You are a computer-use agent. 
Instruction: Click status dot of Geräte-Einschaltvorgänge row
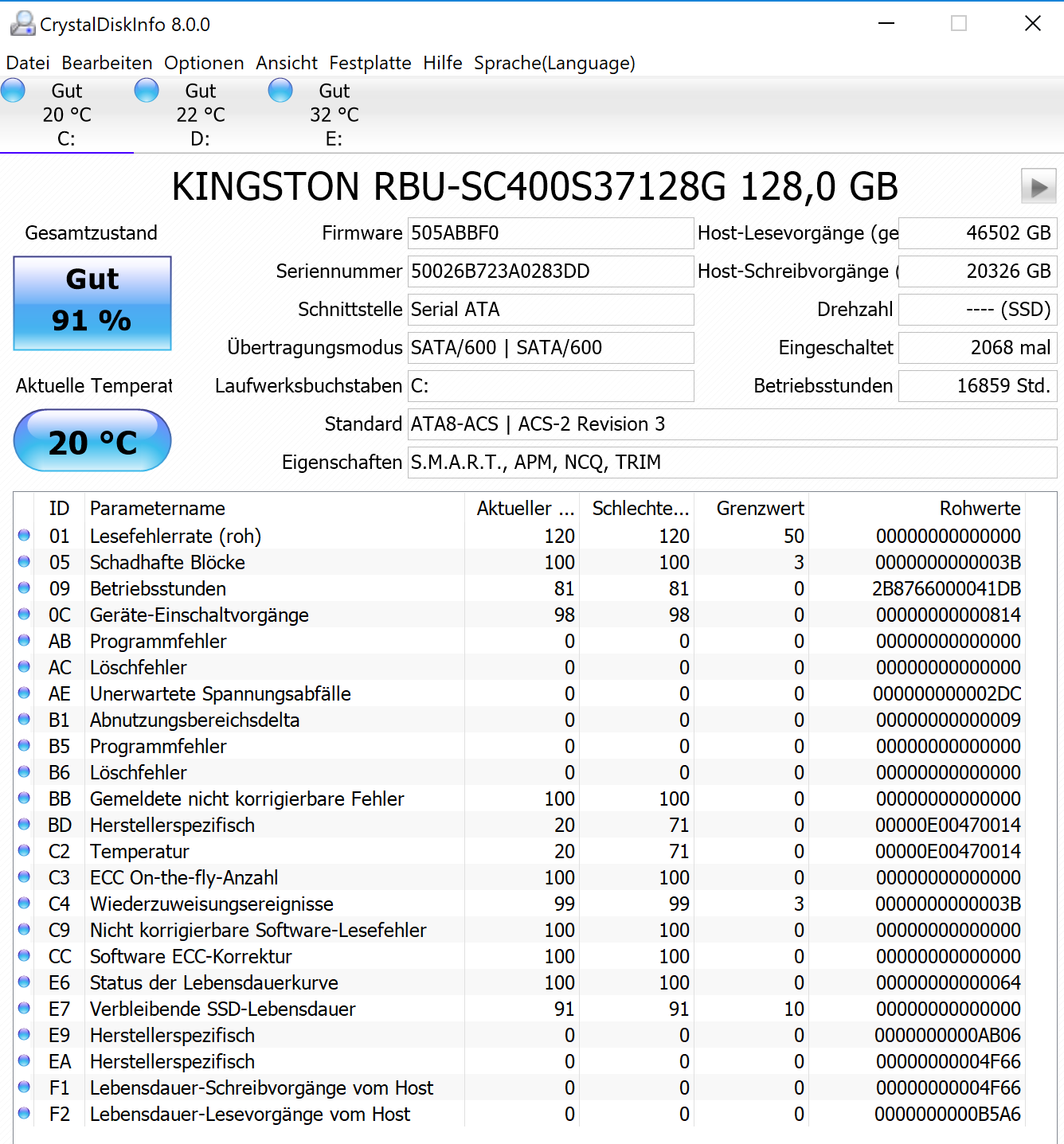click(24, 614)
